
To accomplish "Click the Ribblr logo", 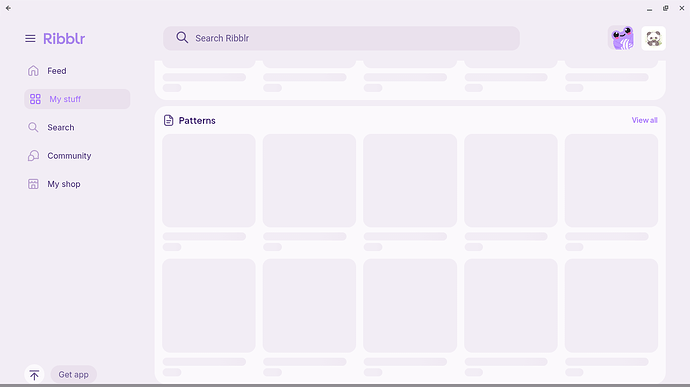I will (x=64, y=39).
